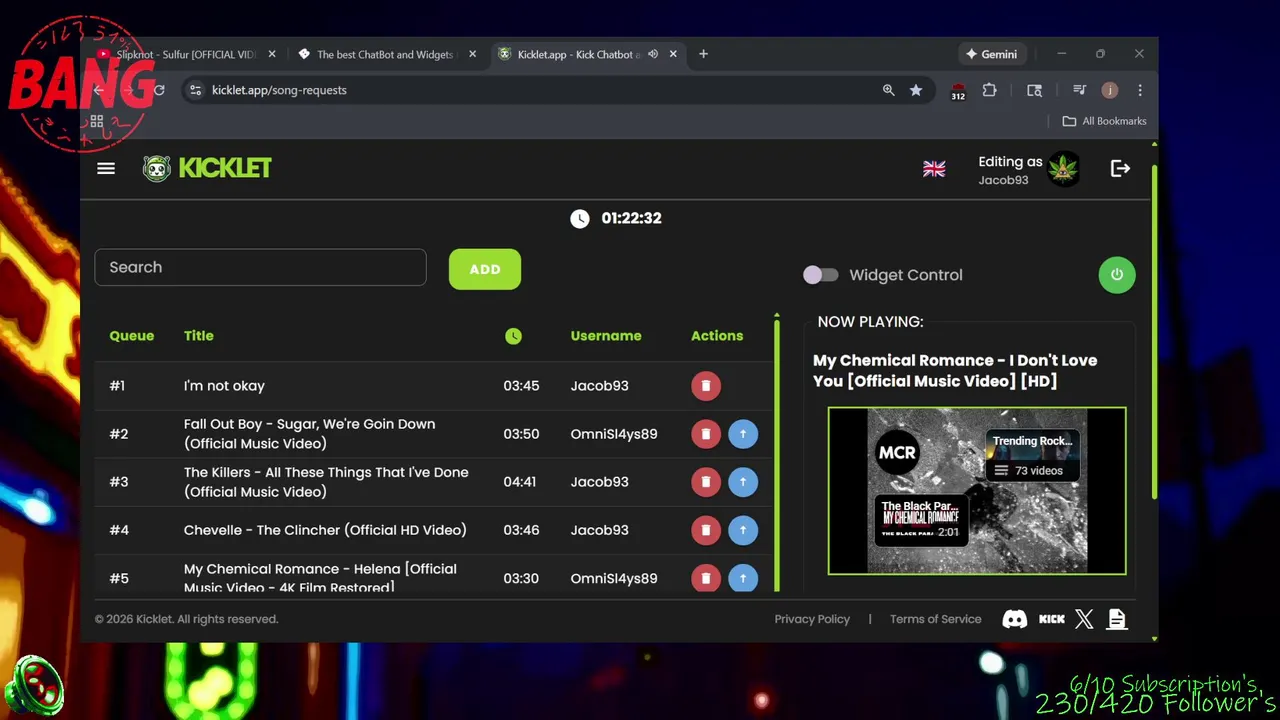This screenshot has width=1280, height=720.
Task: Click the timer clock icon
Action: (x=580, y=218)
